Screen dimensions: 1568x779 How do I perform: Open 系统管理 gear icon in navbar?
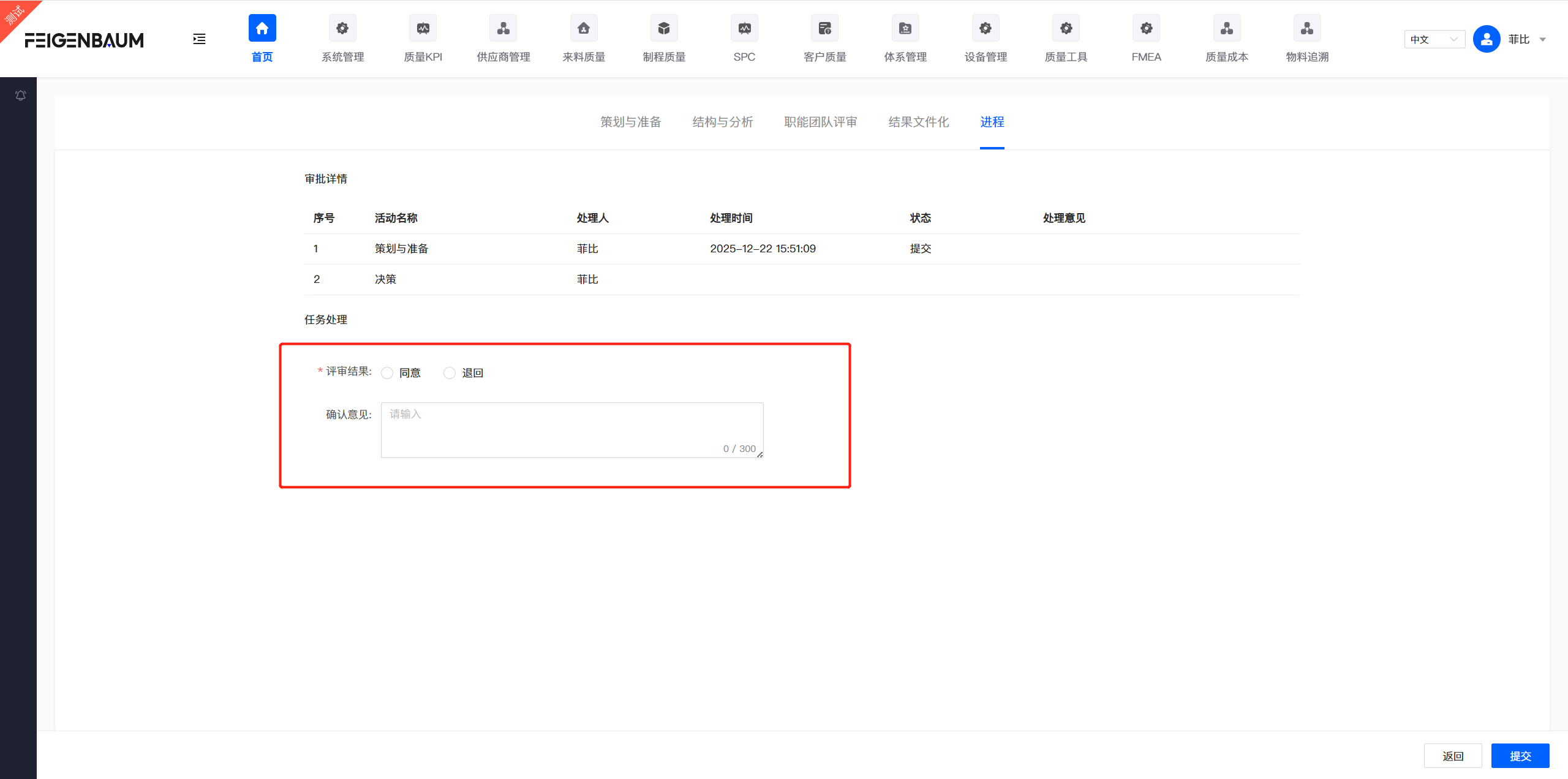pos(342,28)
